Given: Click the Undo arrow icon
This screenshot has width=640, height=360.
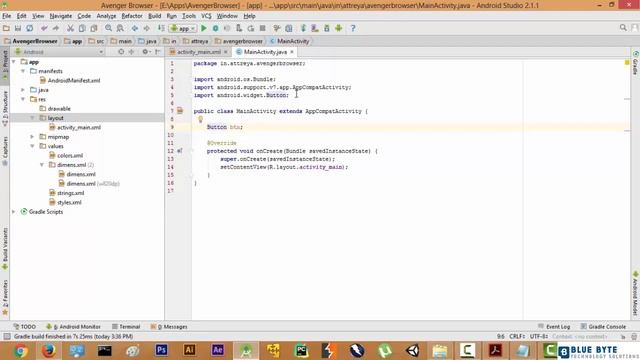Looking at the screenshot, I should [x=44, y=28].
